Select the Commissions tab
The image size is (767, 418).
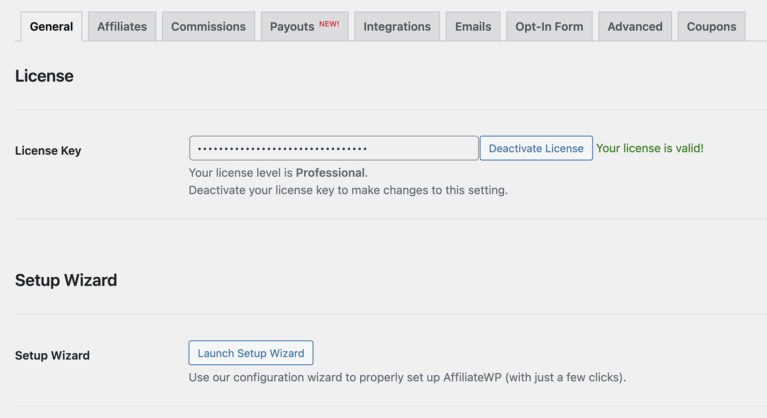[x=208, y=27]
